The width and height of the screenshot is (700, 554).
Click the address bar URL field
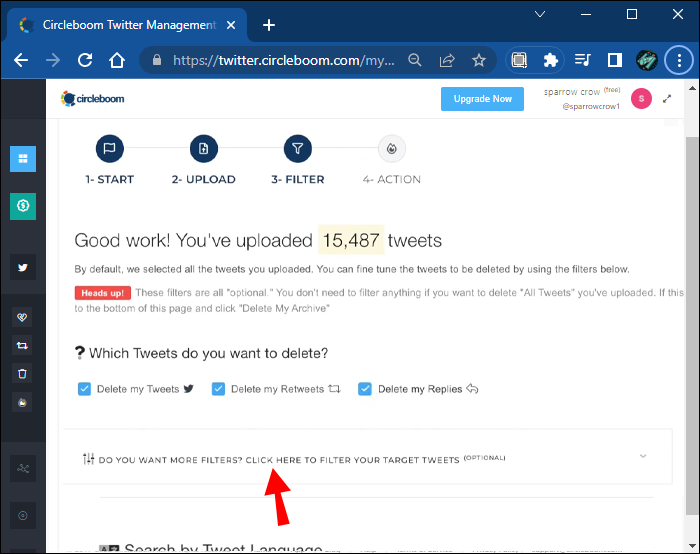coord(284,60)
